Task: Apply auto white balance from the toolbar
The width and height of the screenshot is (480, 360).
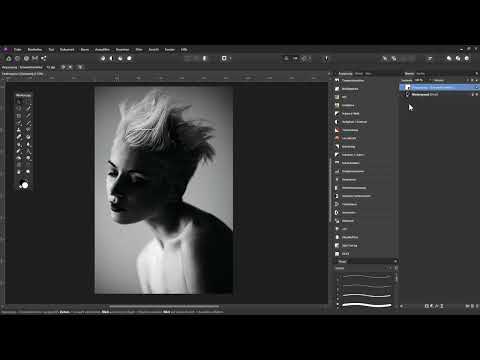Action: click(129, 58)
